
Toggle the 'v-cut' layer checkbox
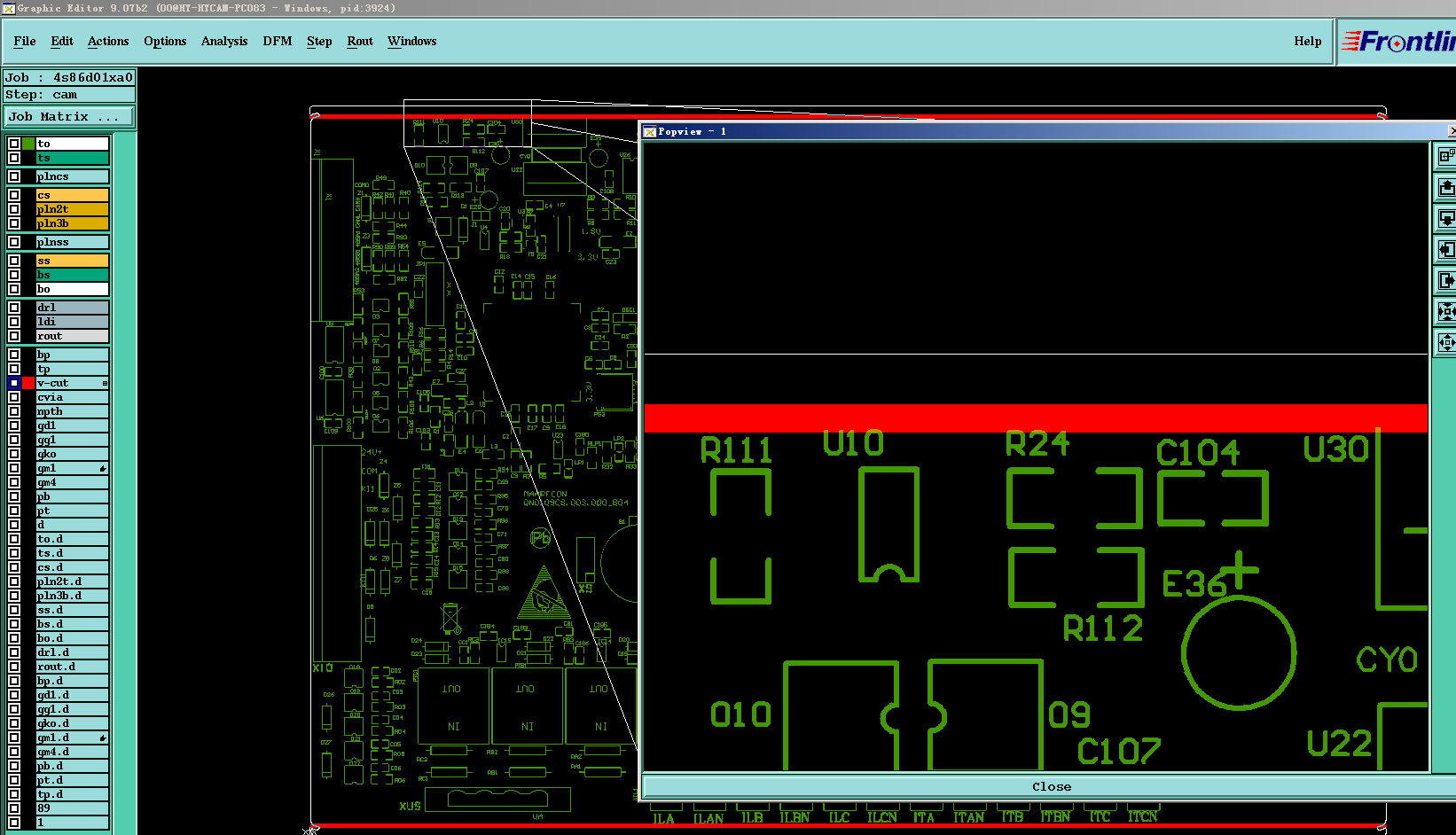click(x=14, y=383)
